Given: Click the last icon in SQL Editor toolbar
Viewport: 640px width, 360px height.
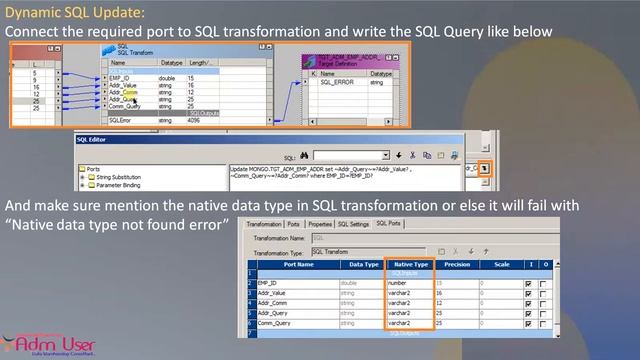Looking at the screenshot, I should 455,156.
